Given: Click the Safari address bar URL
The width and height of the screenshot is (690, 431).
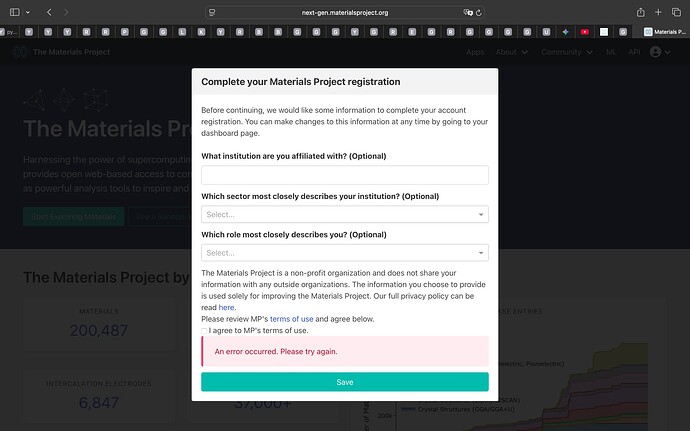Looking at the screenshot, I should coord(344,12).
